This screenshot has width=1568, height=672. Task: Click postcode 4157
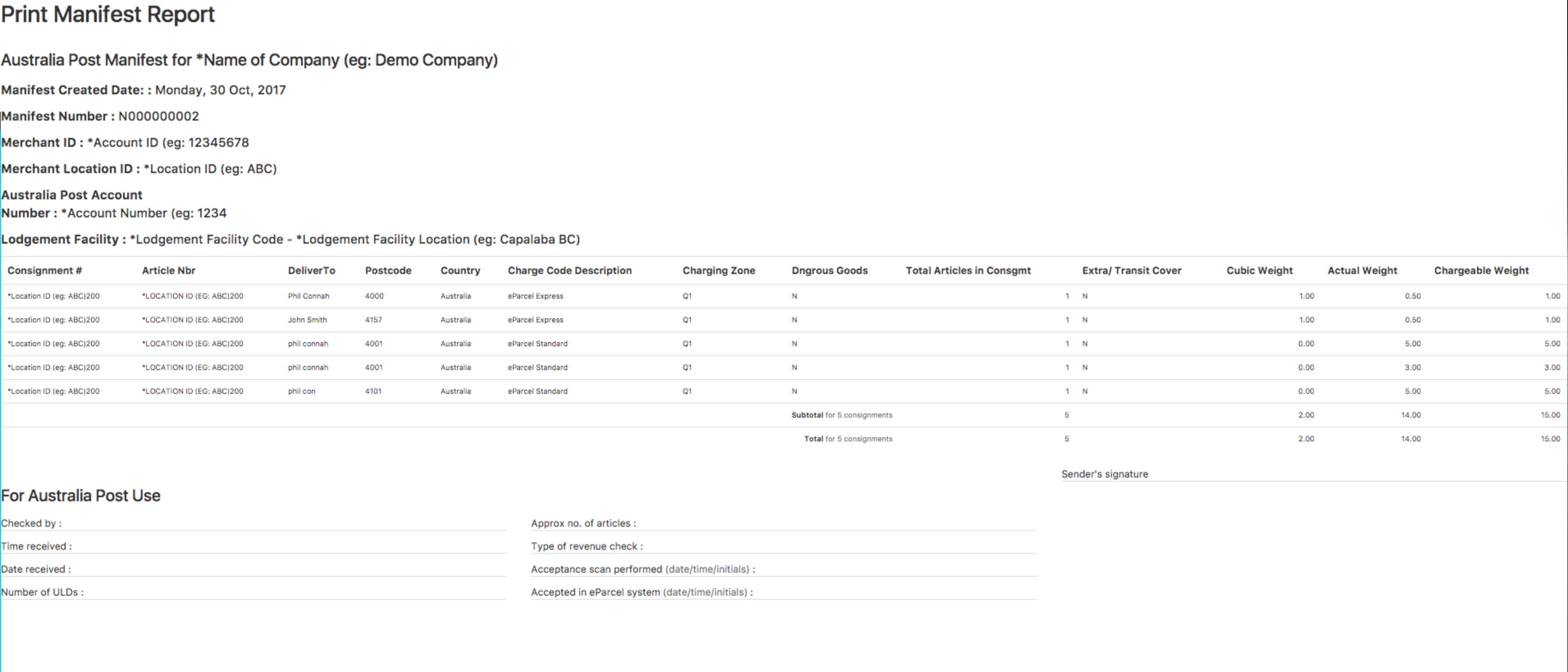(x=374, y=320)
